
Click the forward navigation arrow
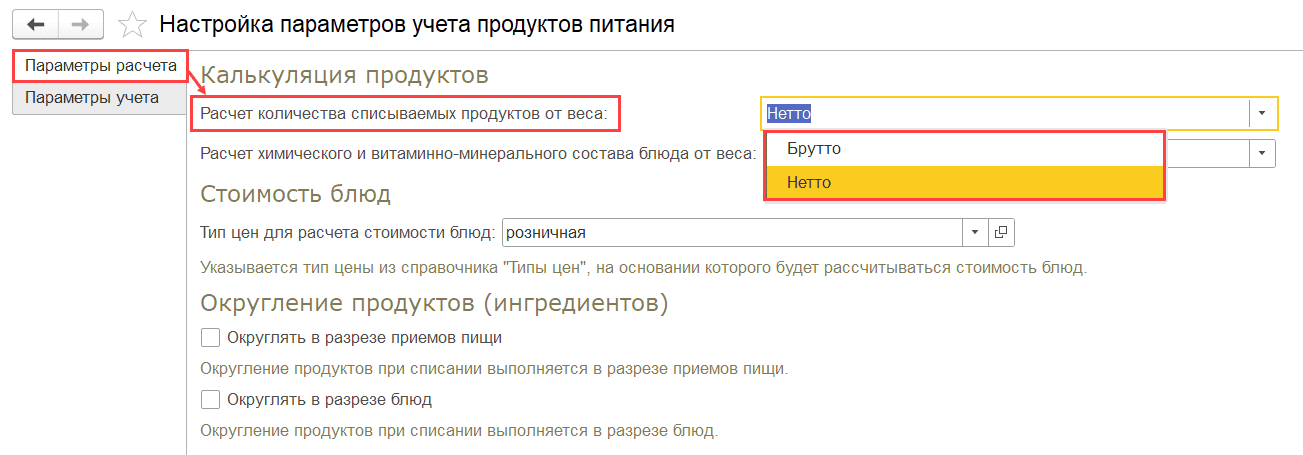coord(82,24)
